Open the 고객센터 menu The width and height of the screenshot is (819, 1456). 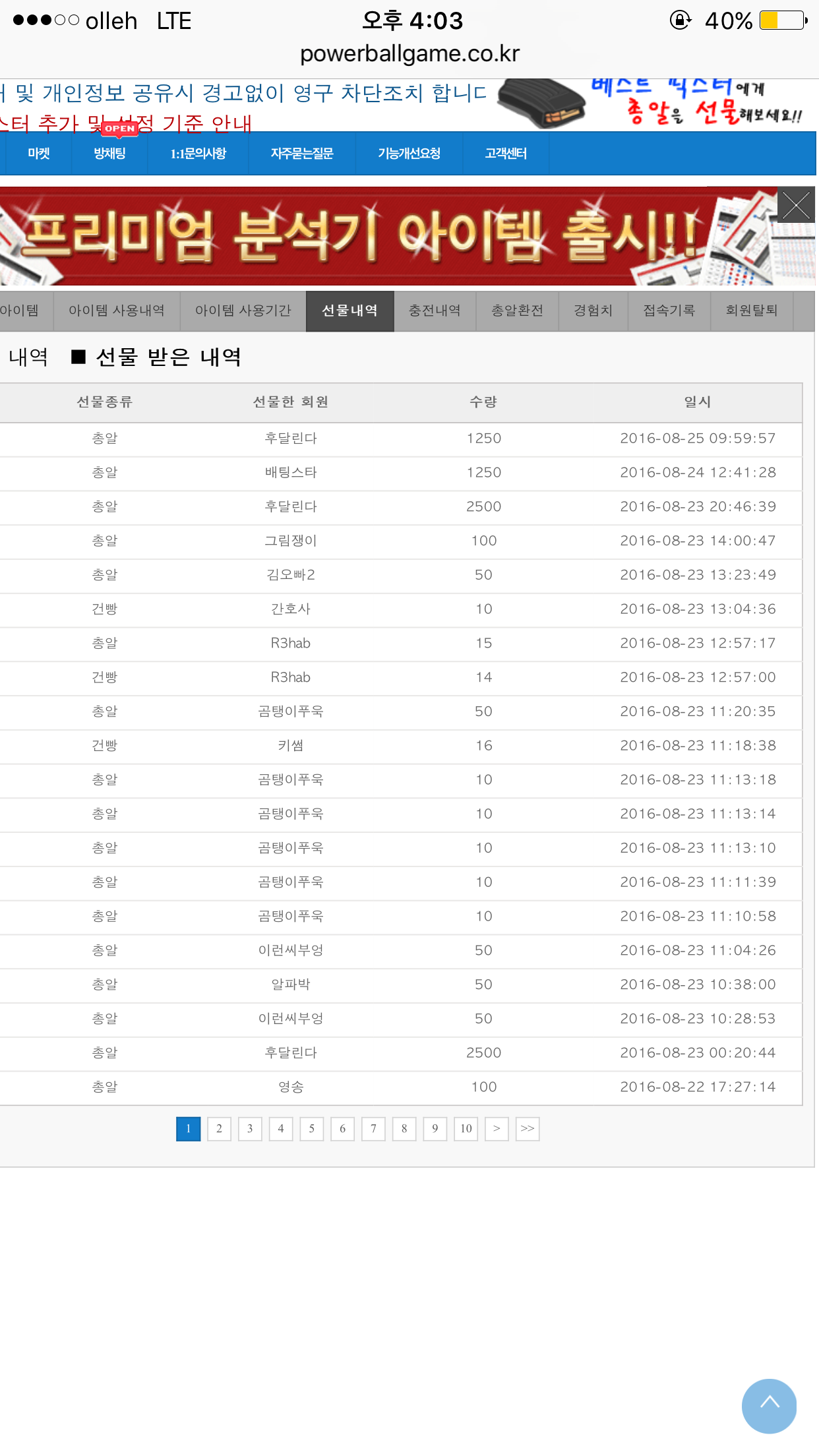(506, 153)
